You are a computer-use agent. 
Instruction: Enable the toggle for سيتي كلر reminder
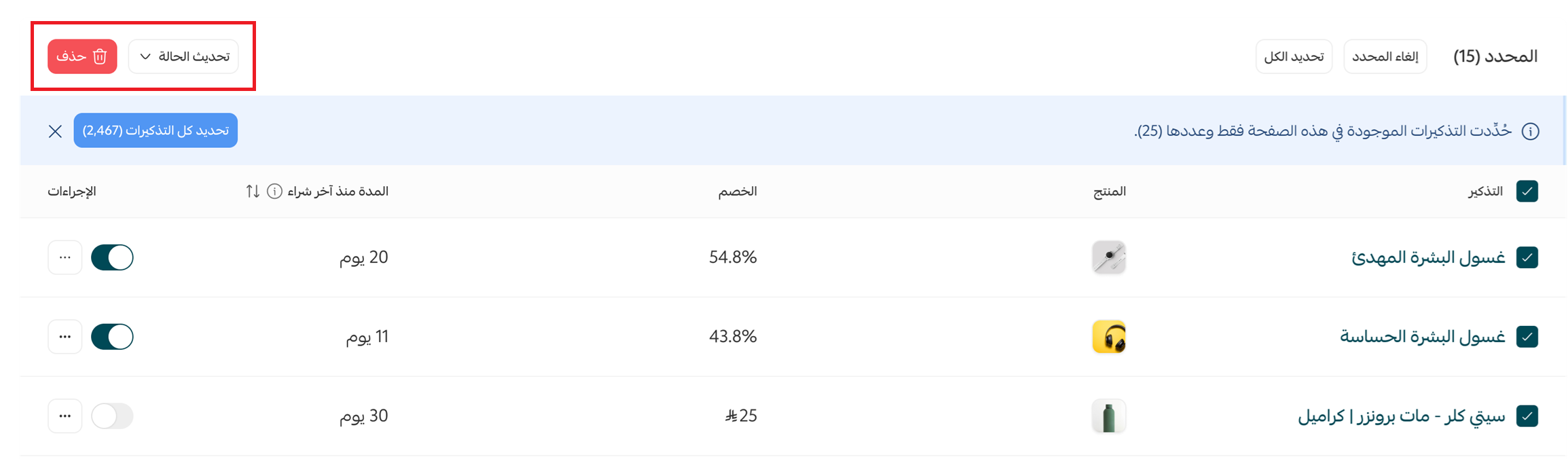click(x=111, y=416)
